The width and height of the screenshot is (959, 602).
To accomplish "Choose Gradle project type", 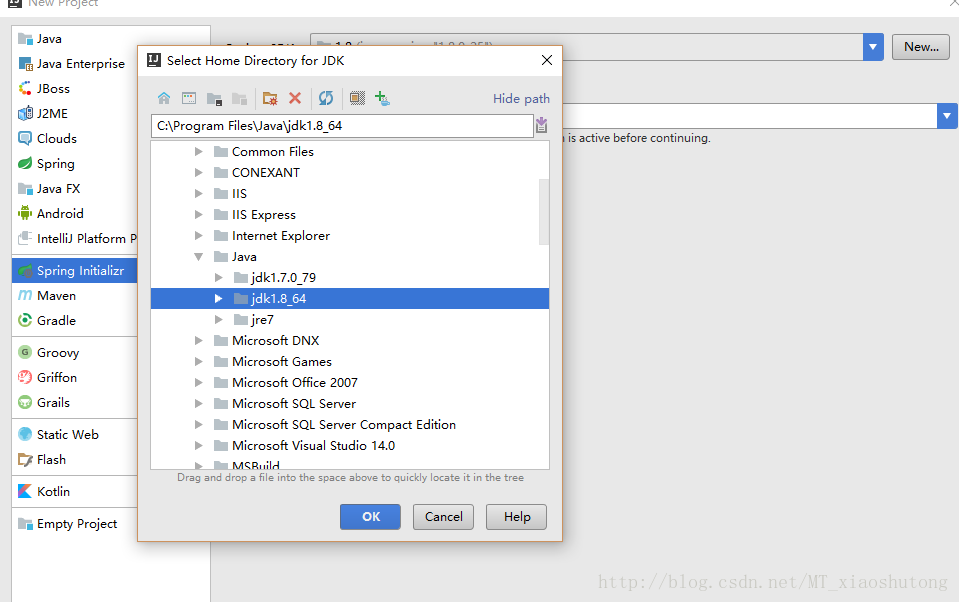I will coord(73,321).
